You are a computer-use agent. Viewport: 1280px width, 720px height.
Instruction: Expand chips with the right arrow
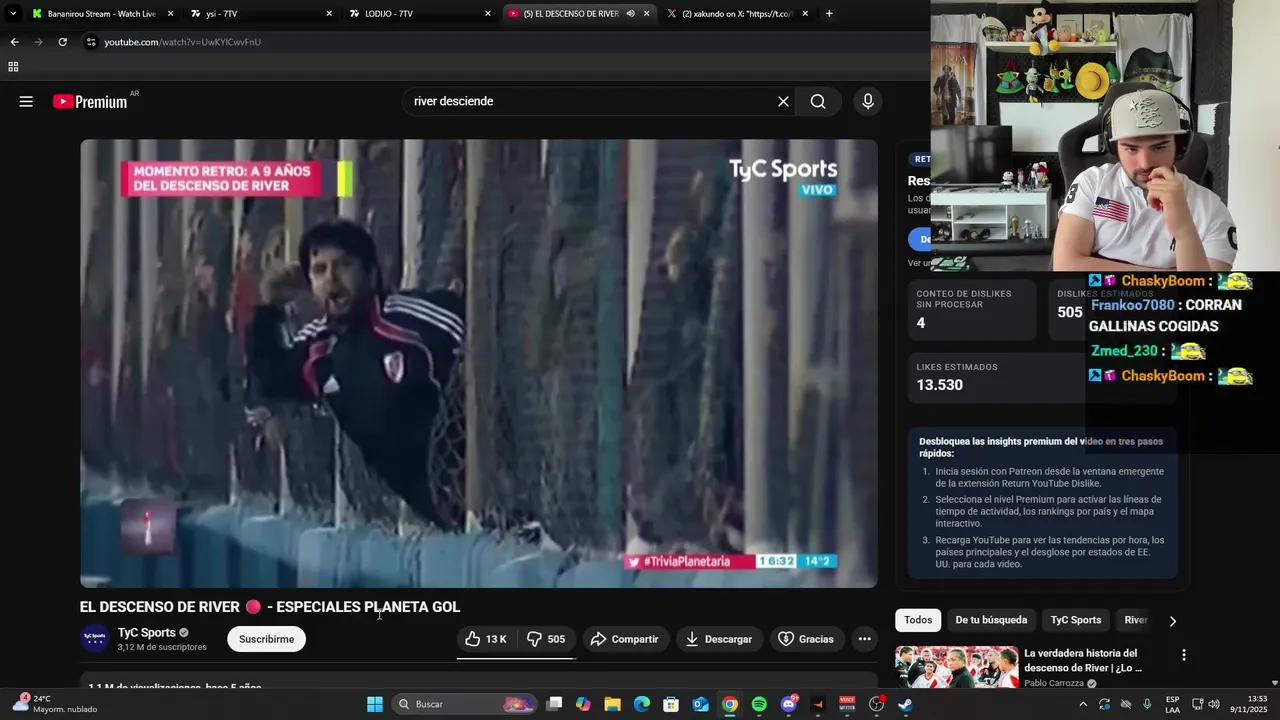pyautogui.click(x=1172, y=621)
